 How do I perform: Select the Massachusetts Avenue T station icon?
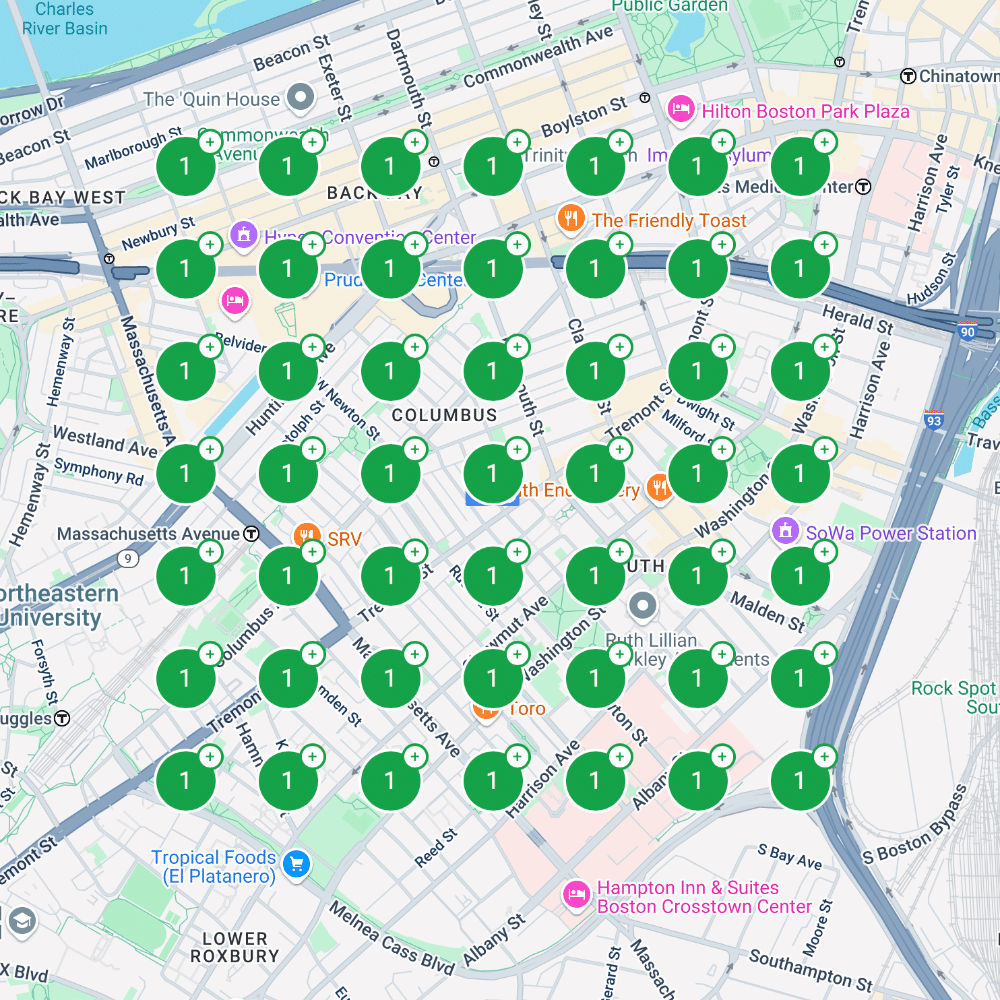[252, 534]
